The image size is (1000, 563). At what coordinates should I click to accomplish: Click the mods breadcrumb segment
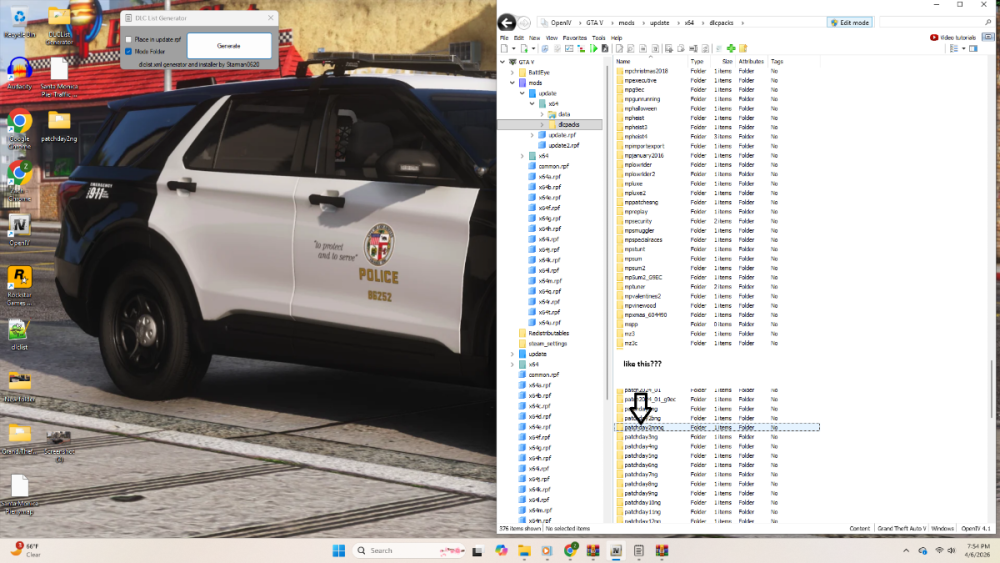(x=626, y=23)
